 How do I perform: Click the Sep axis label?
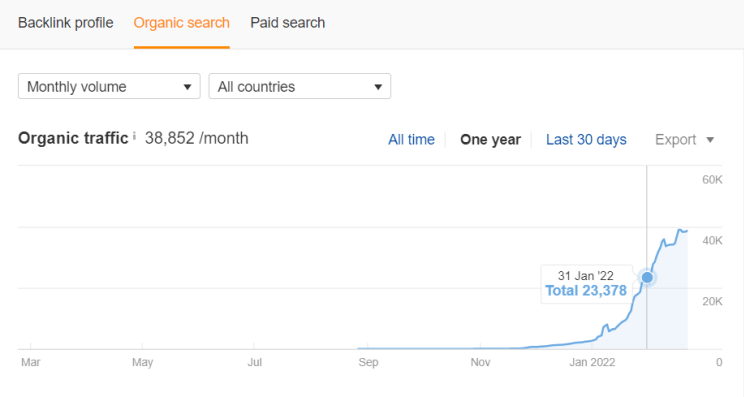click(368, 362)
